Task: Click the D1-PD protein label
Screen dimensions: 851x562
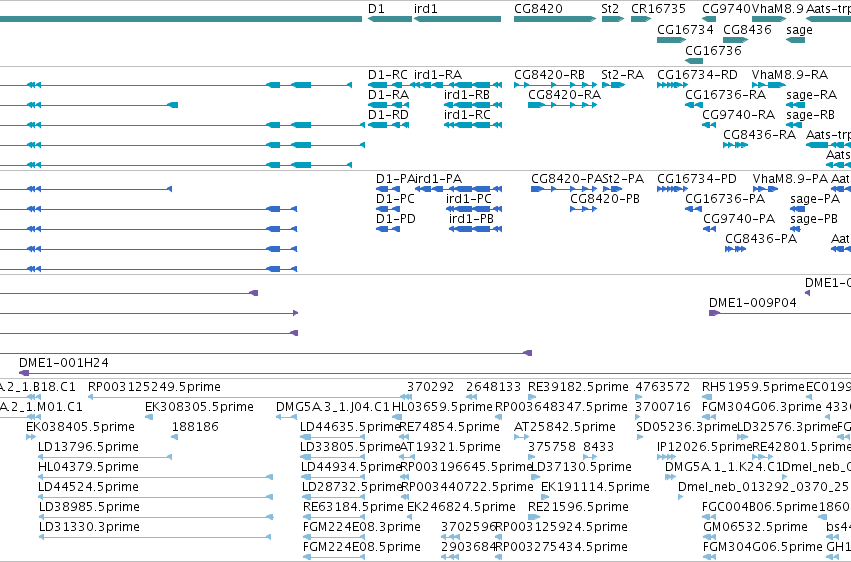Action: pyautogui.click(x=396, y=219)
